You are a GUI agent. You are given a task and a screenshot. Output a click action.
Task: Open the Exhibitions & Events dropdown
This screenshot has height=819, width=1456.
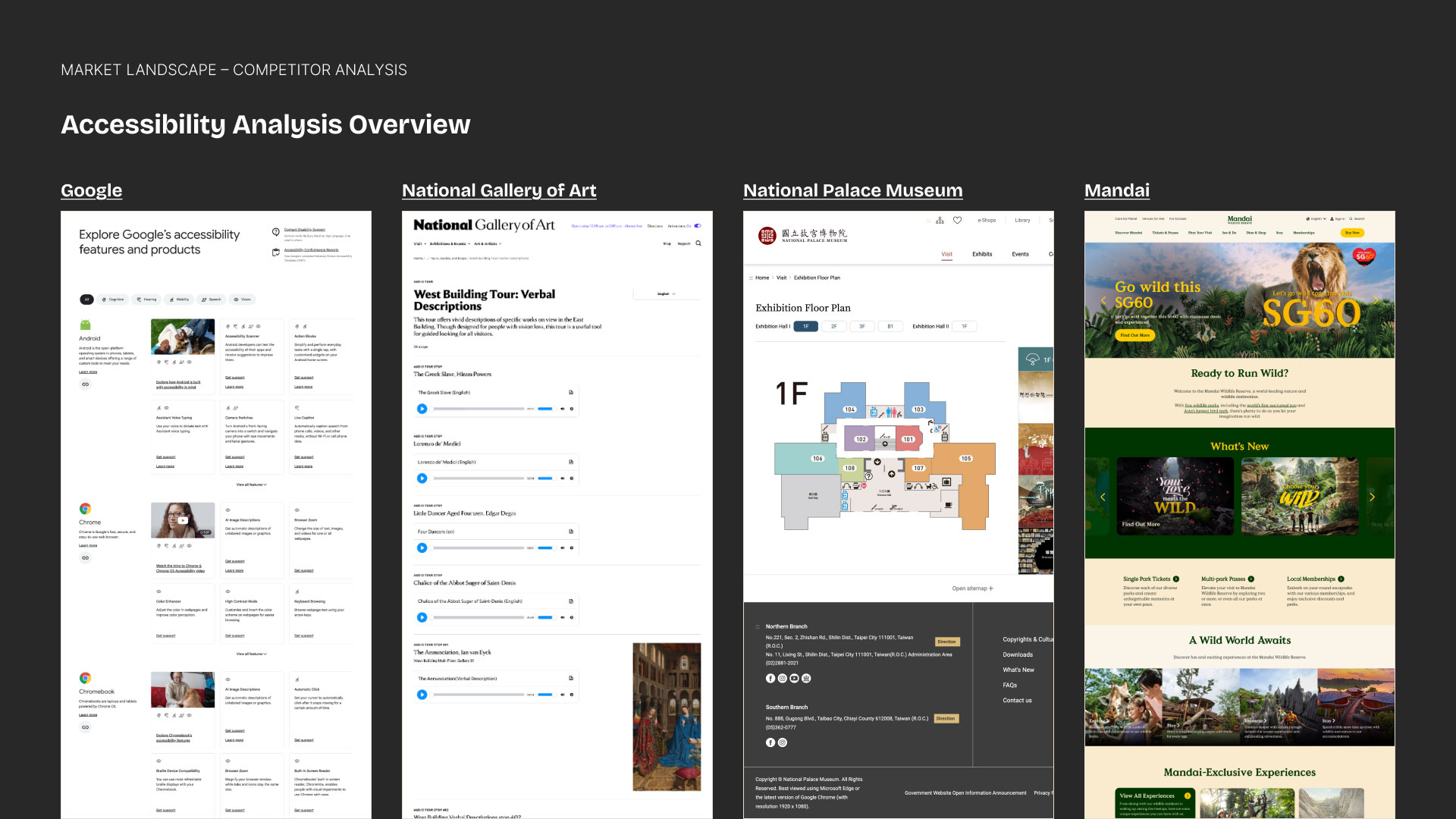click(x=450, y=244)
